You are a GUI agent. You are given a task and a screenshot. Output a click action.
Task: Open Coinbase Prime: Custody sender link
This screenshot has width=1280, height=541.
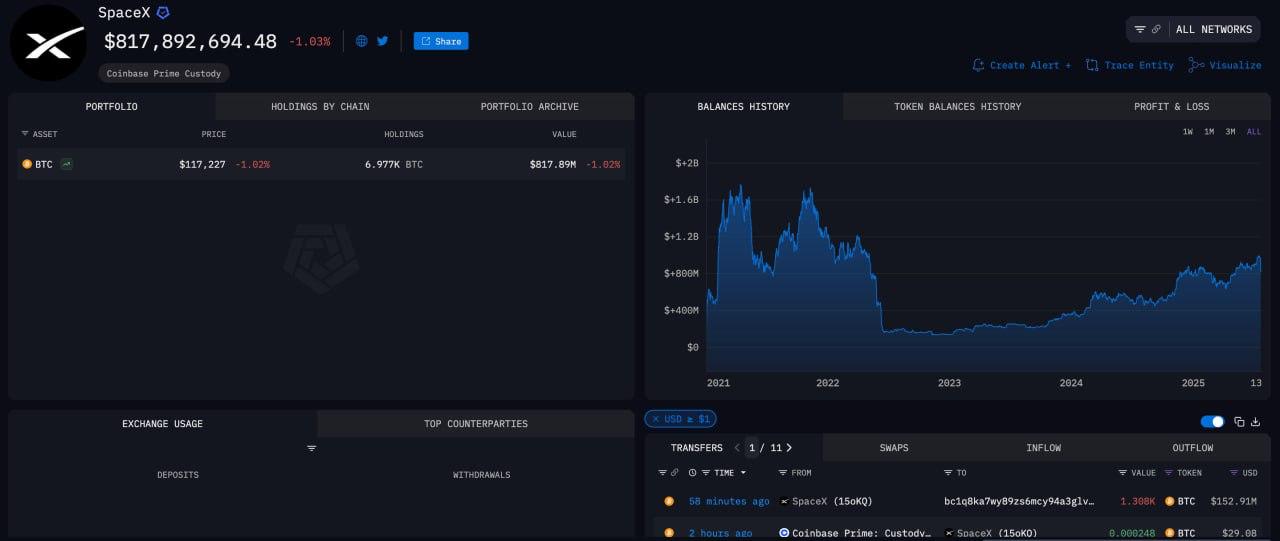[x=859, y=533]
